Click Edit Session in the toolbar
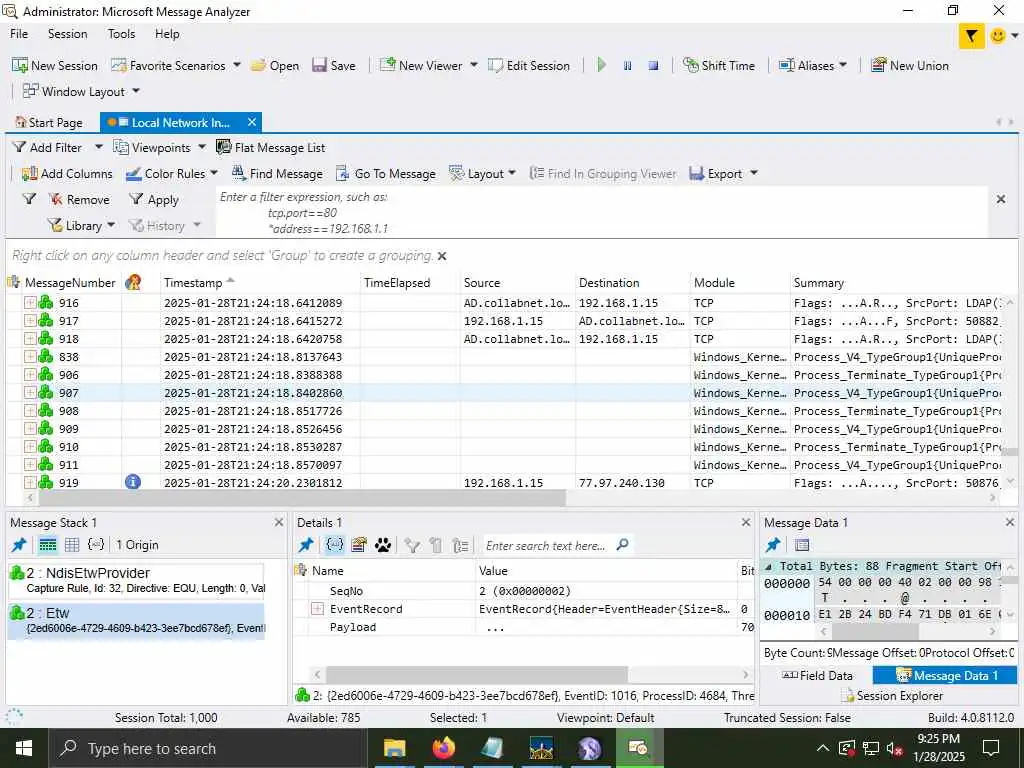The width and height of the screenshot is (1024, 768). [529, 65]
